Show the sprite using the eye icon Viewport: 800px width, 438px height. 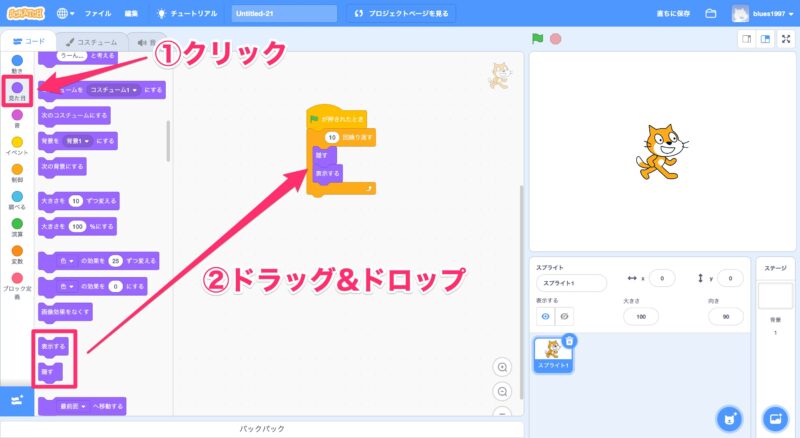coord(546,316)
